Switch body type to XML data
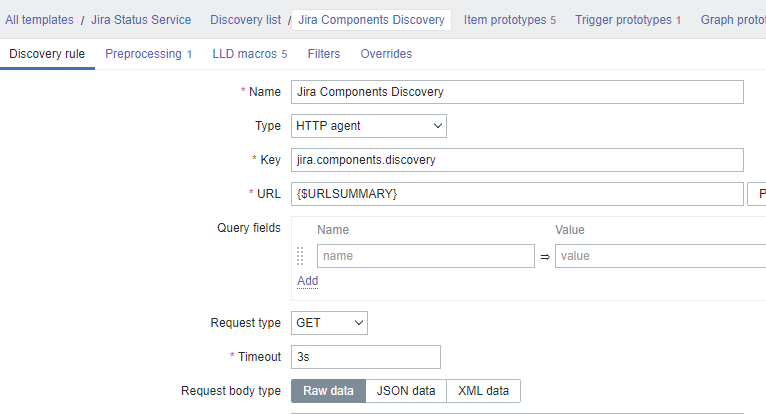The height and width of the screenshot is (414, 766). click(483, 391)
